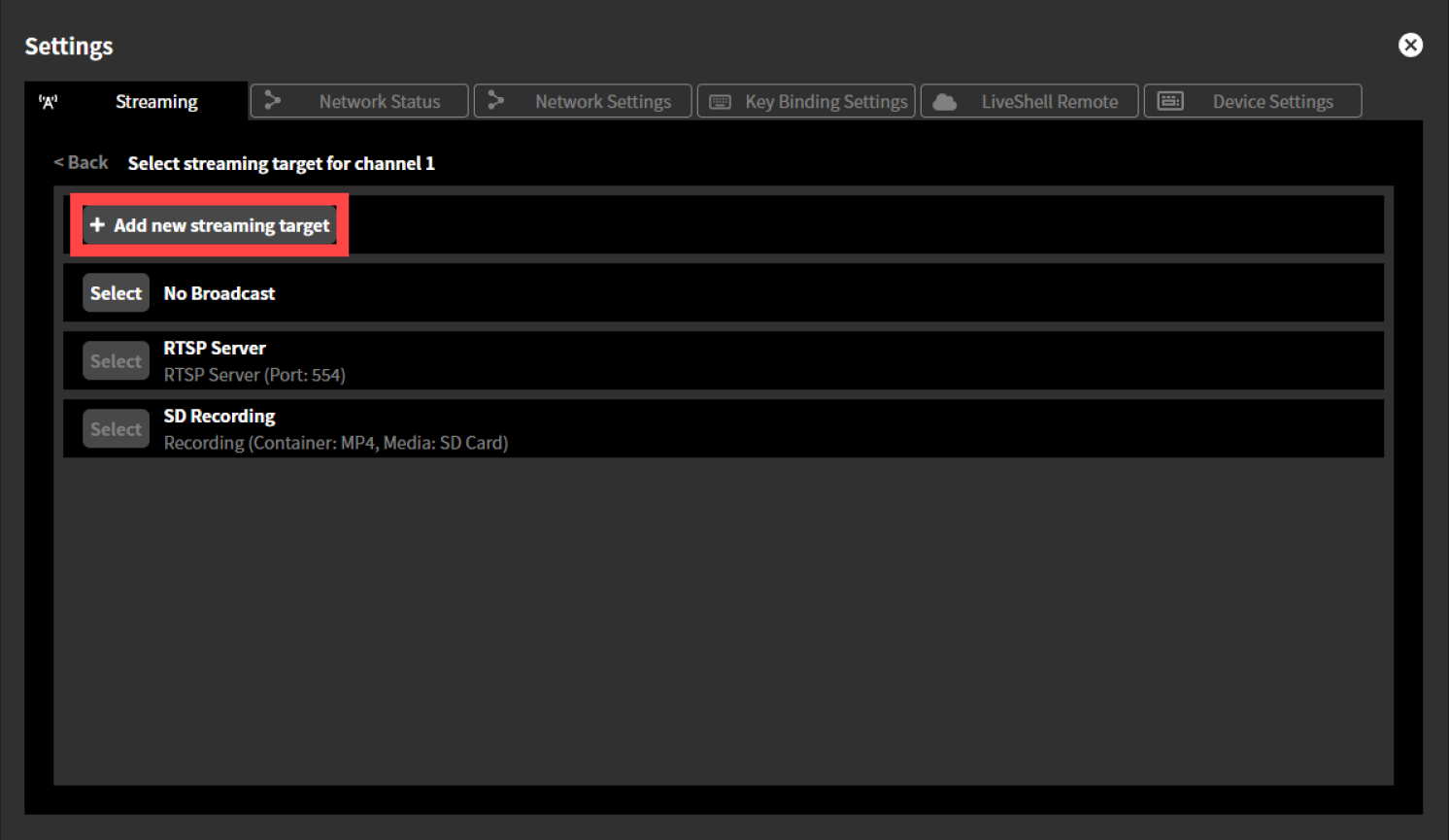The height and width of the screenshot is (840, 1449).
Task: Click the arrow icon on Network Status tab
Action: click(x=272, y=100)
